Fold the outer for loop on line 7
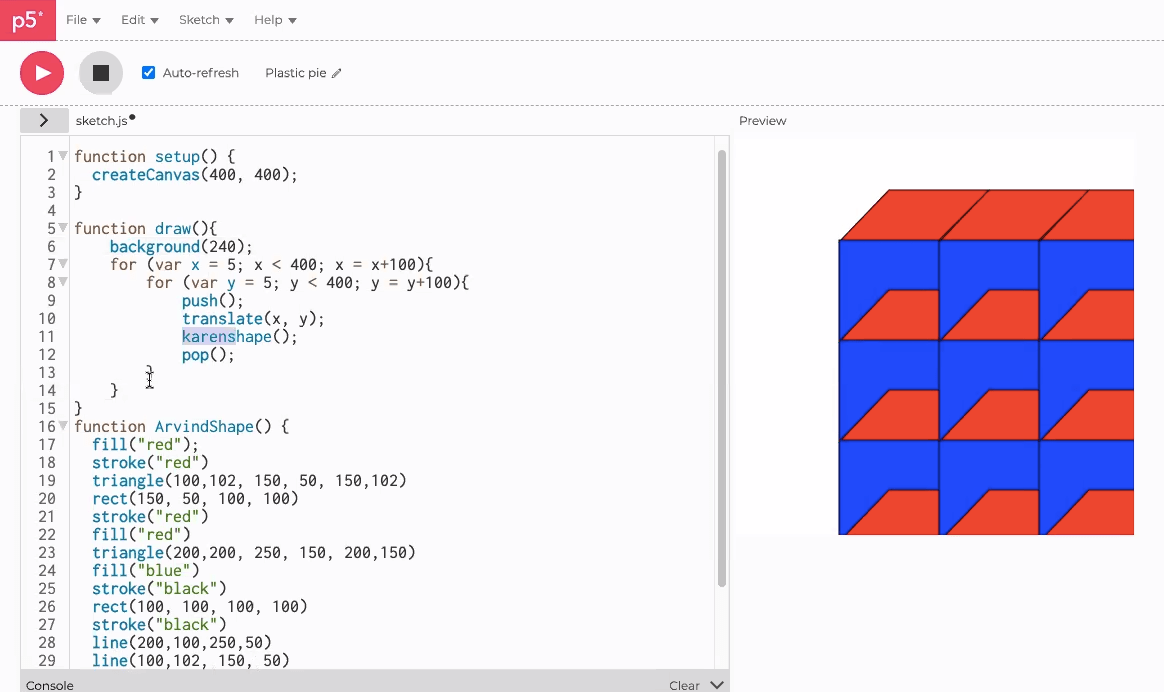This screenshot has height=692, width=1164. [x=62, y=264]
